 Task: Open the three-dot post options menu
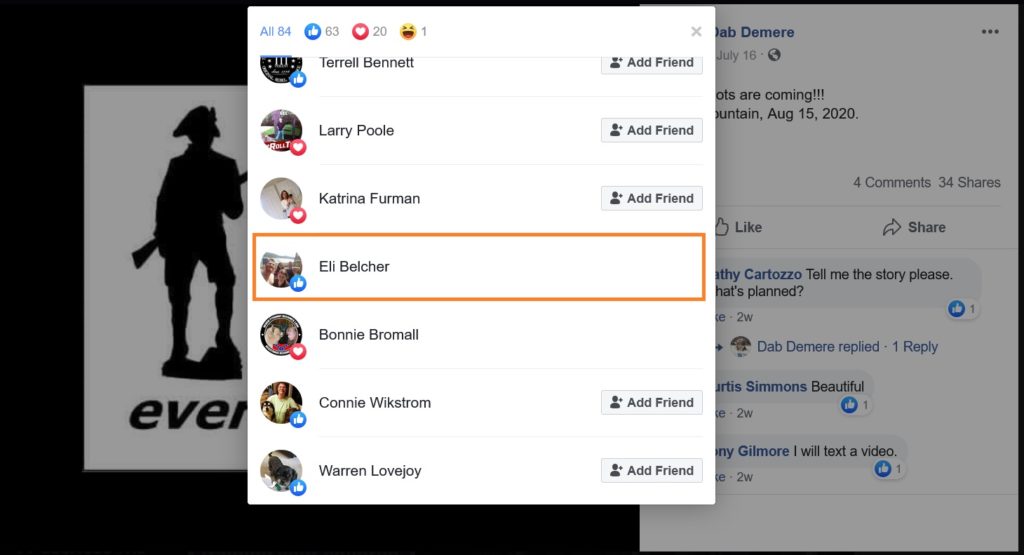989,32
